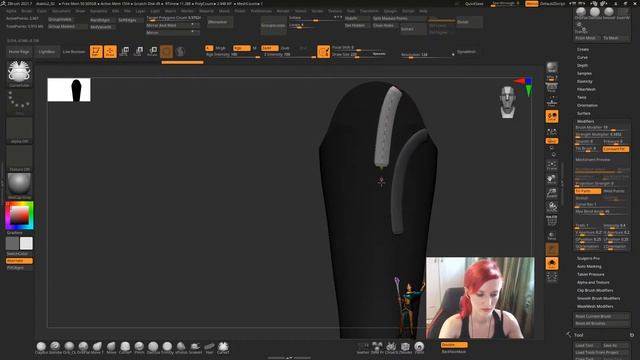The image size is (640, 360).
Task: Toggle the Rgb paint mode
Action: click(242, 48)
